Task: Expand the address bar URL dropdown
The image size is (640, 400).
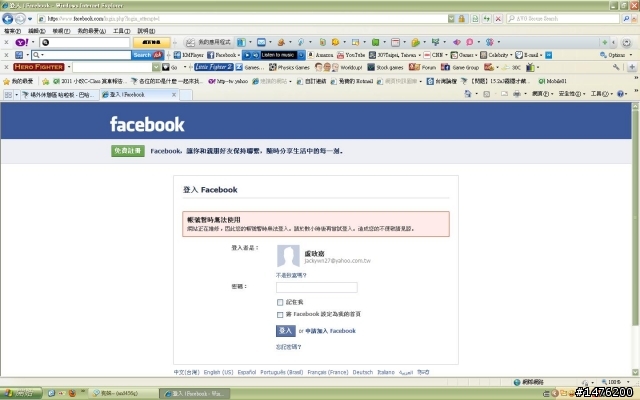Action: click(451, 18)
